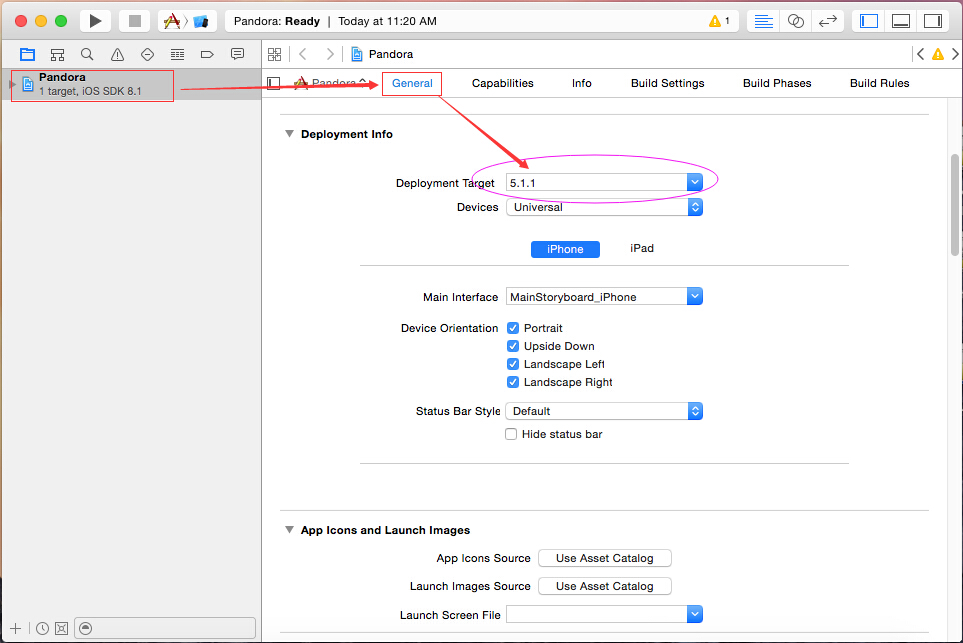
Task: Show the version editor
Action: pyautogui.click(x=828, y=21)
